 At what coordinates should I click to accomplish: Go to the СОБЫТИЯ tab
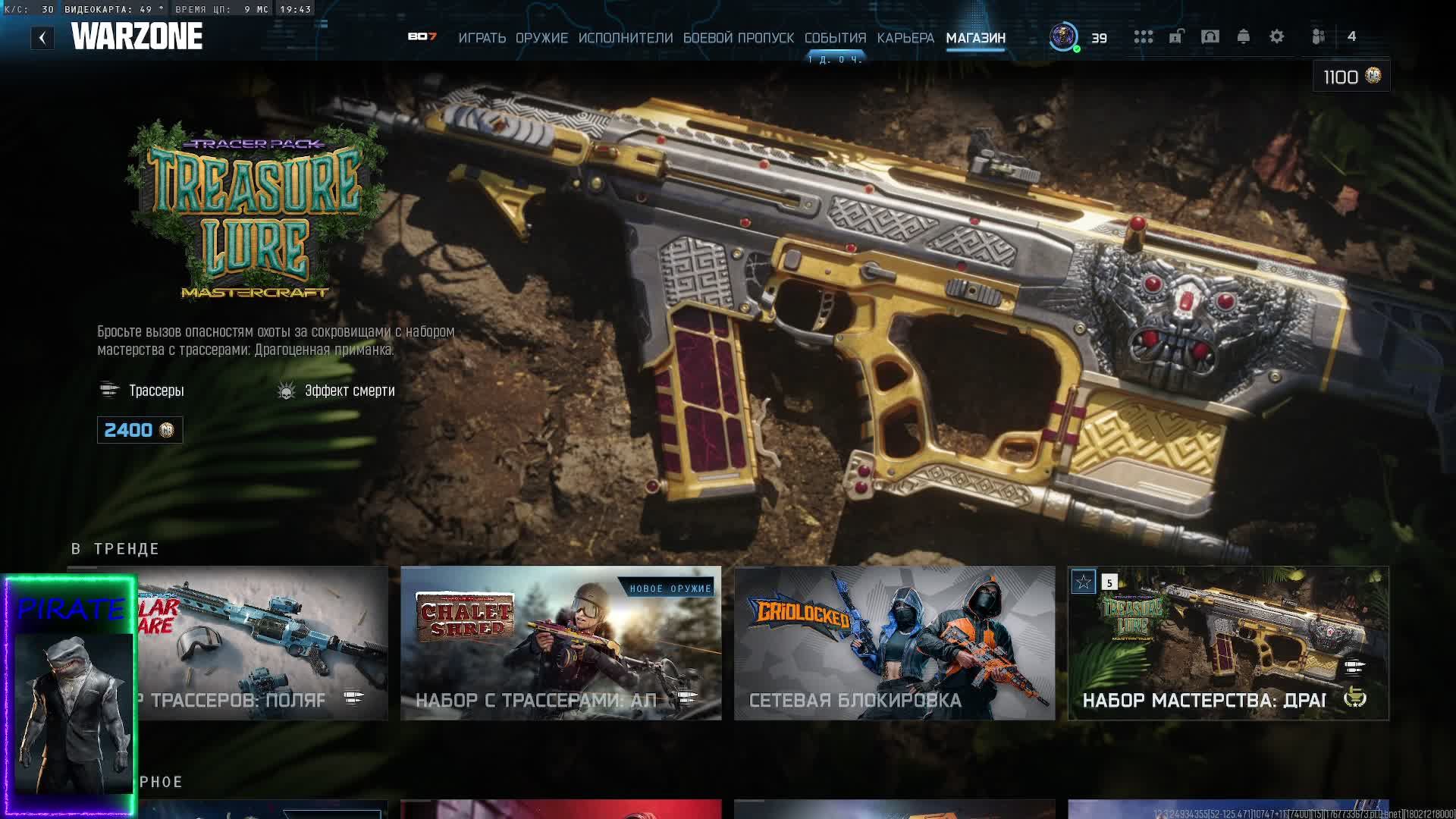[835, 38]
